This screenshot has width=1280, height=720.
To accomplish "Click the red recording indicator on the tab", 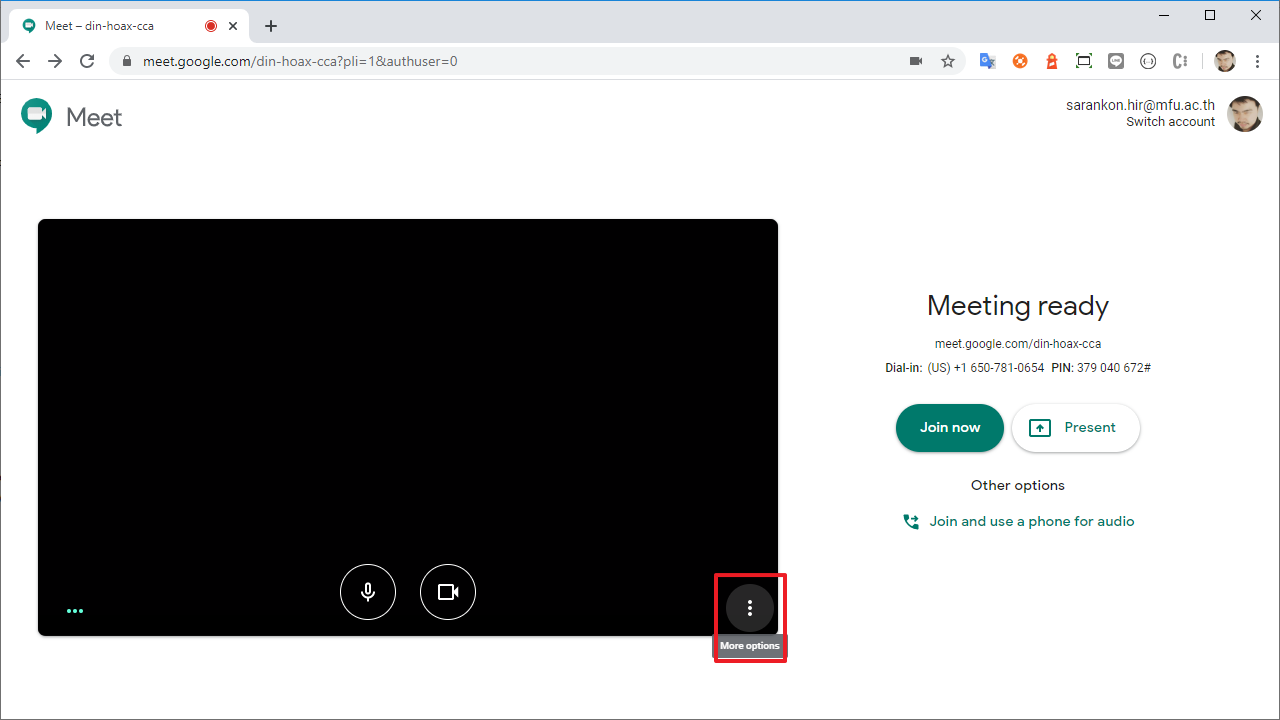I will point(211,26).
